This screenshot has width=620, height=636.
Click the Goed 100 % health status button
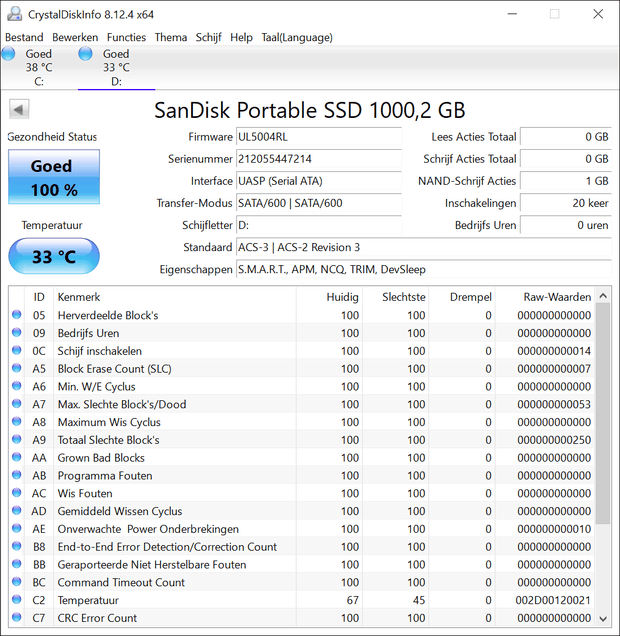pos(54,177)
